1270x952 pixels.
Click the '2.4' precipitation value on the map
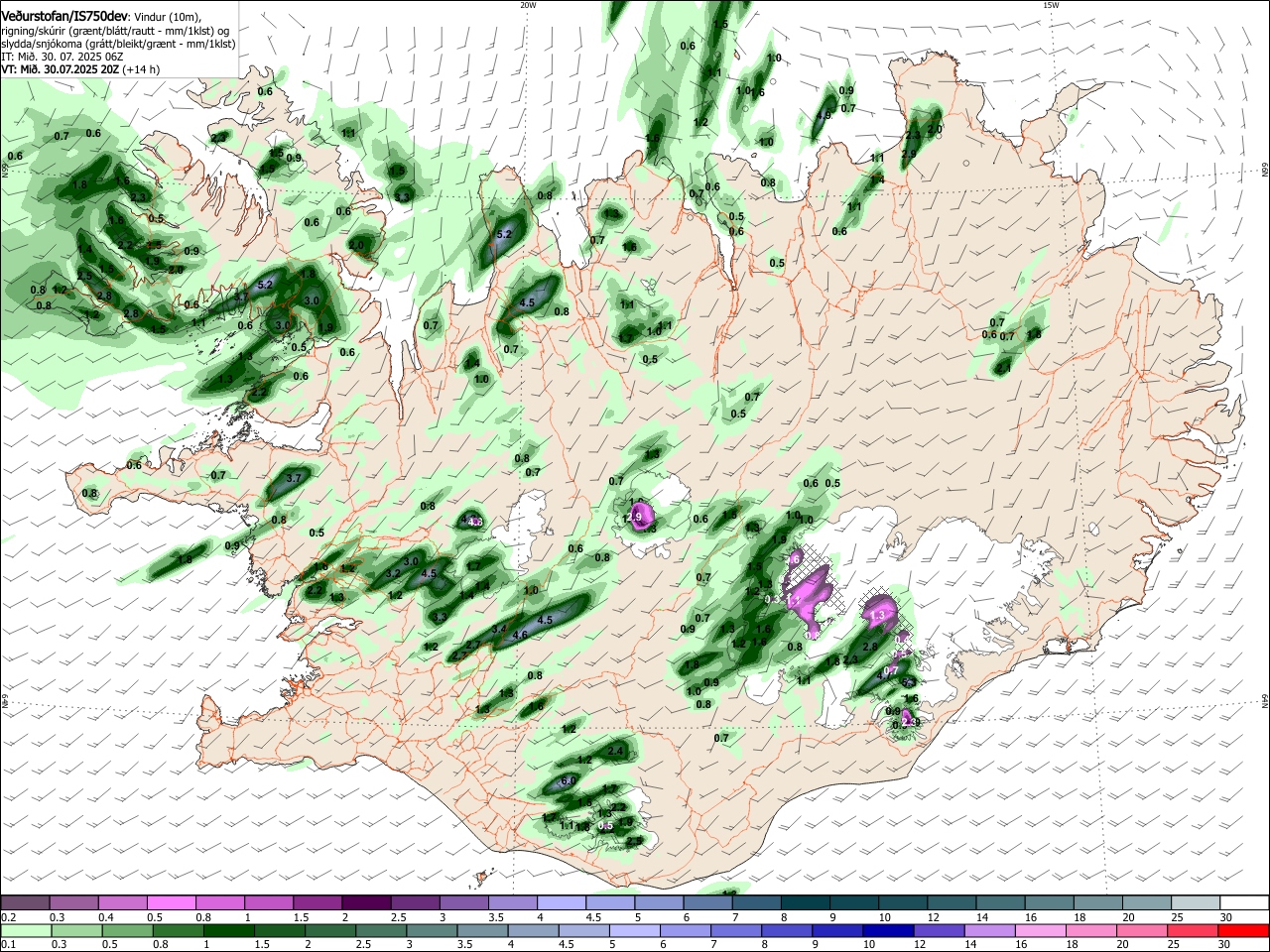click(615, 752)
